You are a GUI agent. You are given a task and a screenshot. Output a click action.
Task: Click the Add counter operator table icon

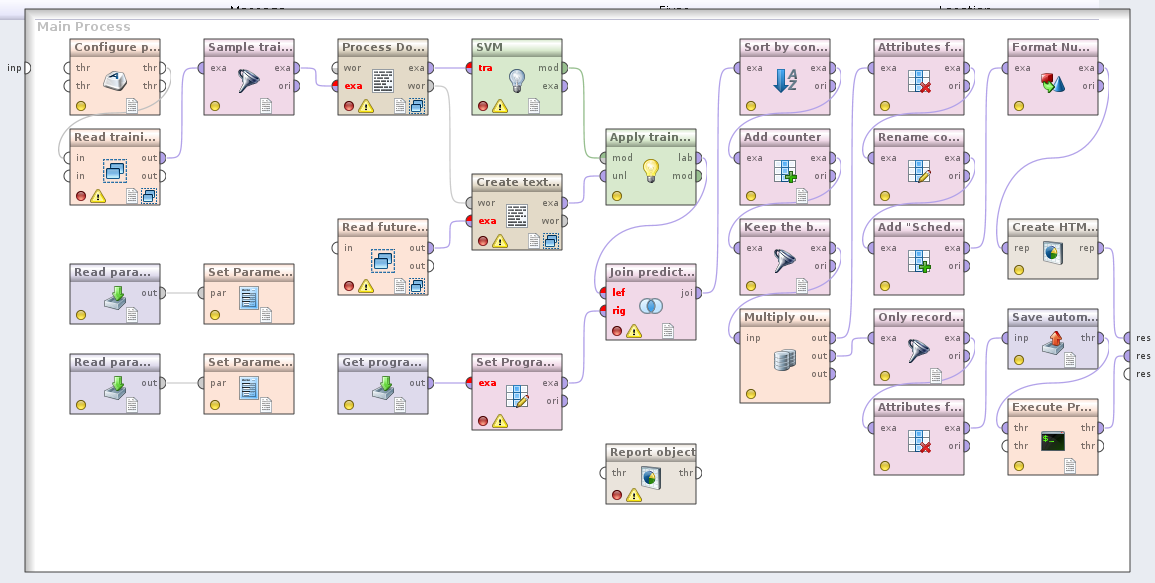[x=785, y=170]
